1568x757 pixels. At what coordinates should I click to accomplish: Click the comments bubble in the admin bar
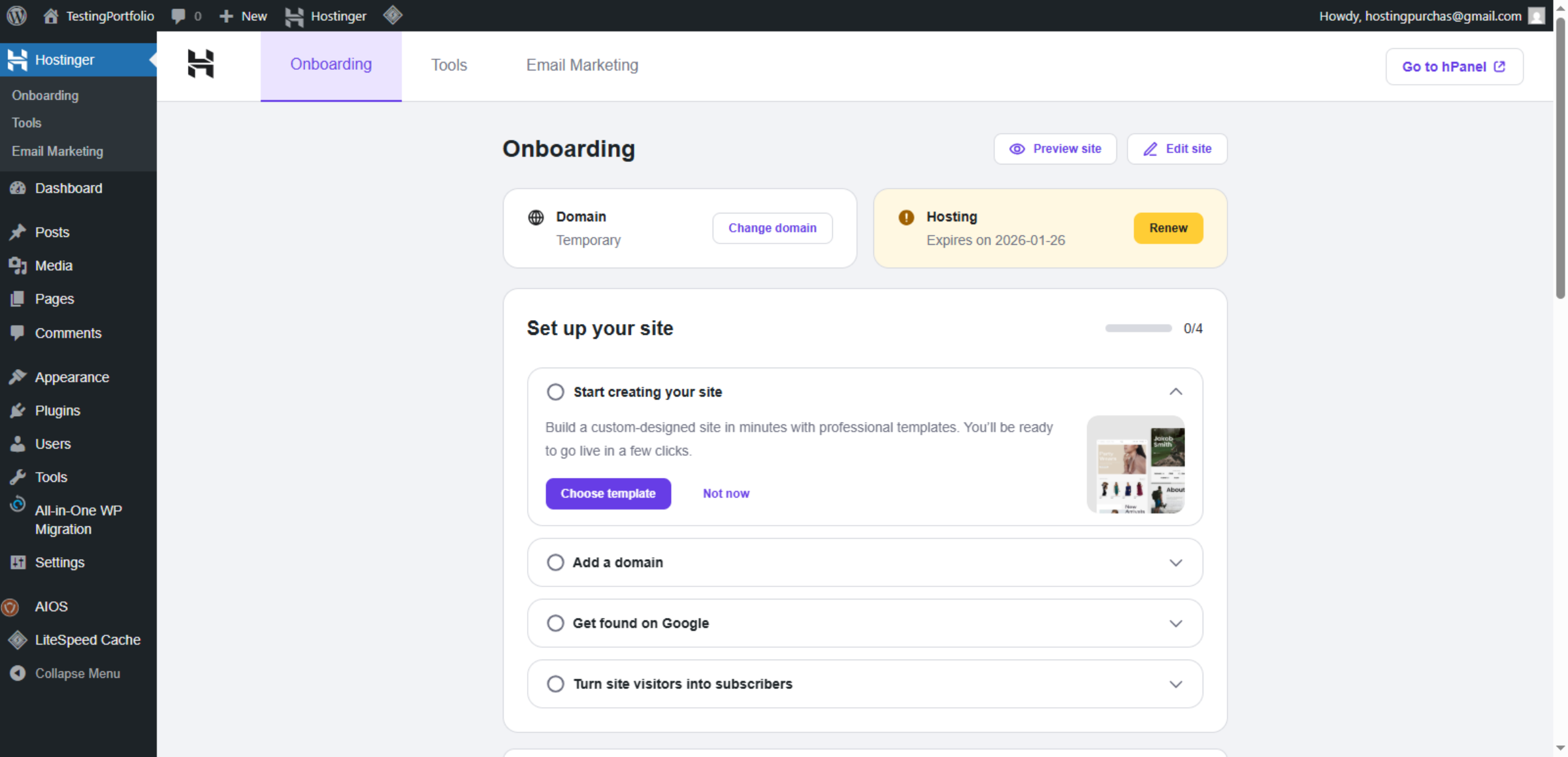click(x=178, y=16)
